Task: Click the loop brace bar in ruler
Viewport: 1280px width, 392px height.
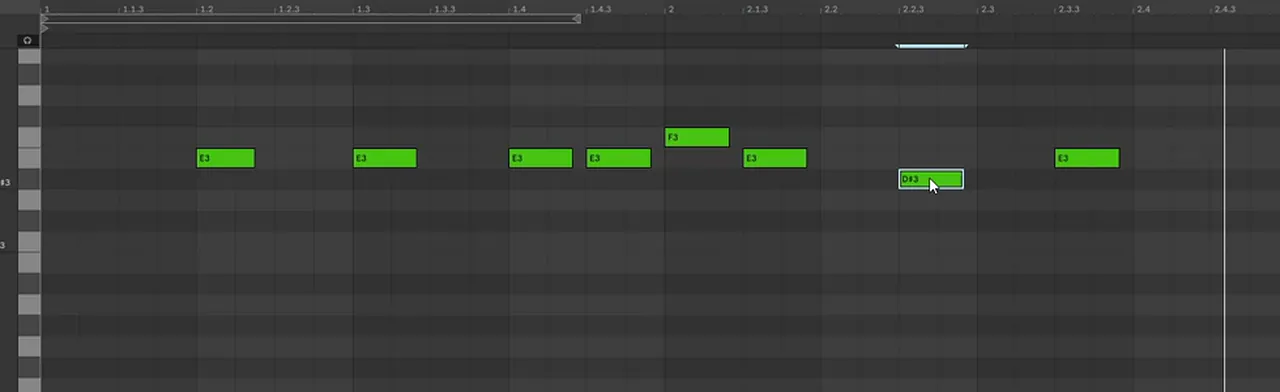Action: (311, 18)
